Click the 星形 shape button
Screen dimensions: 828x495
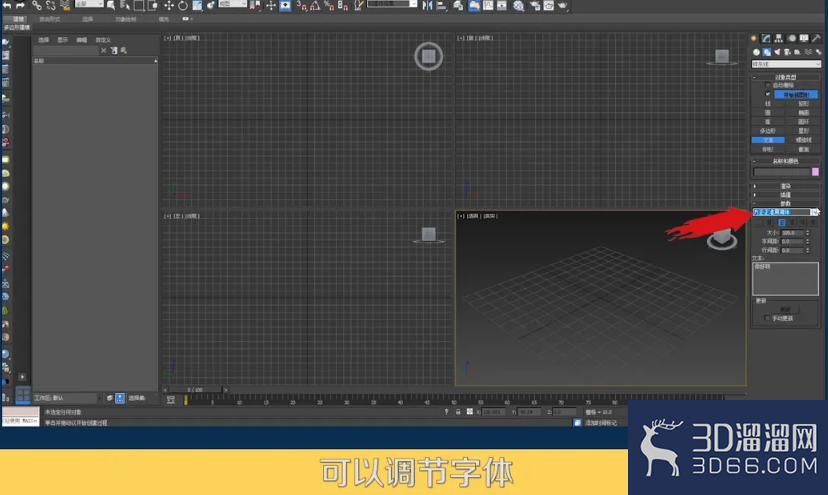click(x=803, y=130)
